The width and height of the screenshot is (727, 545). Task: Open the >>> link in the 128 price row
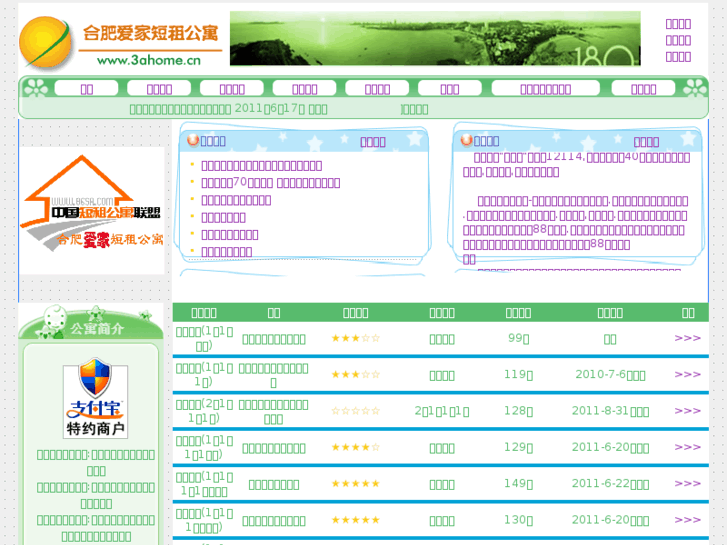pos(688,411)
